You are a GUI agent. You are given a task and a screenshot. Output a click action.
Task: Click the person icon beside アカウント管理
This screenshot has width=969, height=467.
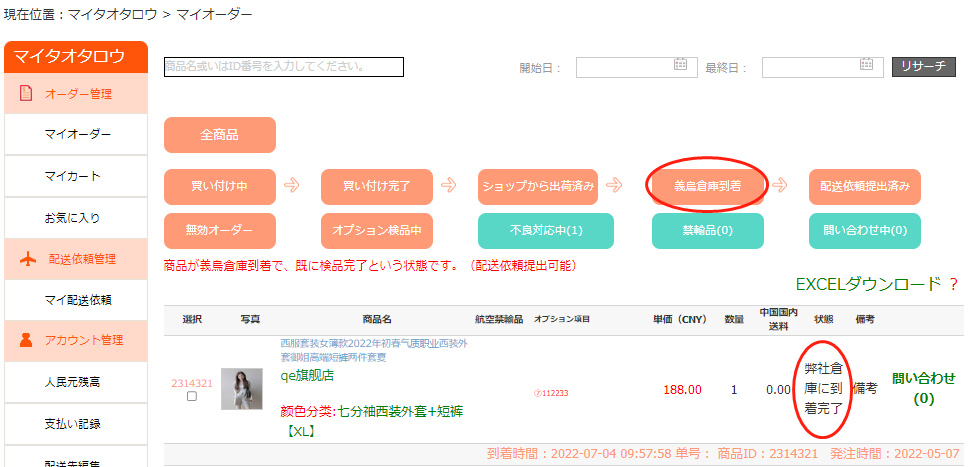click(27, 340)
